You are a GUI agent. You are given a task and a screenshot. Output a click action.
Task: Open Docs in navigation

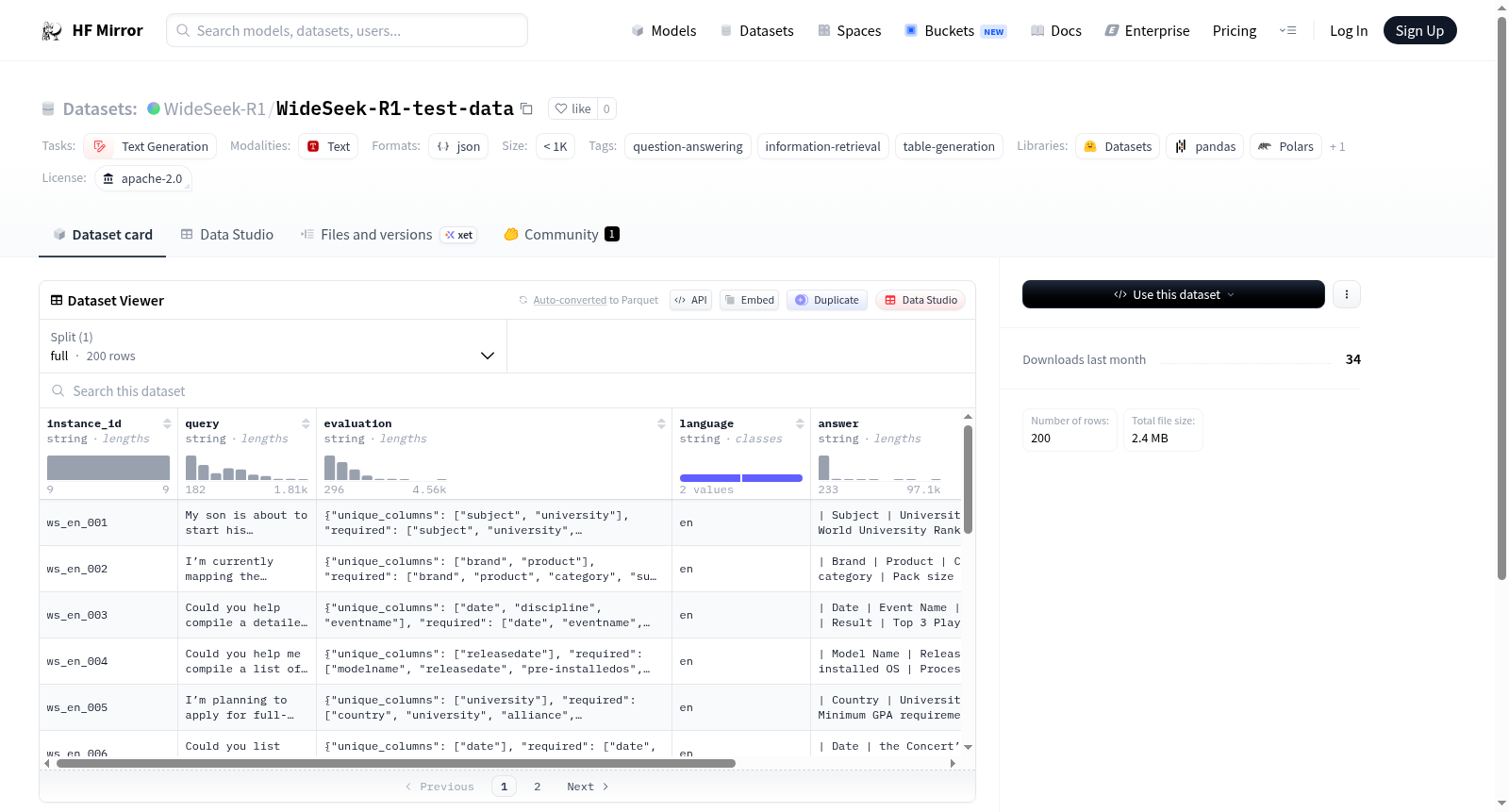click(x=1056, y=31)
